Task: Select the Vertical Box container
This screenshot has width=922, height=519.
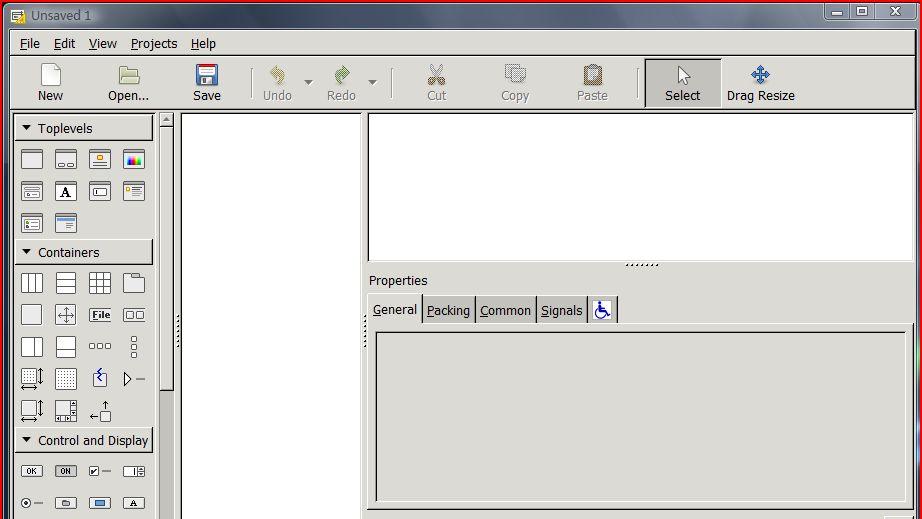Action: (66, 283)
